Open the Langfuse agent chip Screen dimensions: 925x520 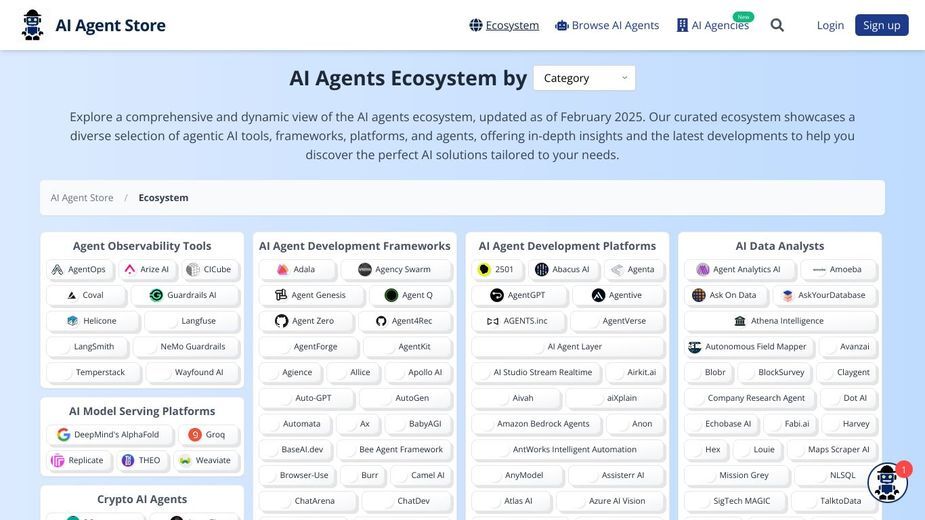(192, 321)
